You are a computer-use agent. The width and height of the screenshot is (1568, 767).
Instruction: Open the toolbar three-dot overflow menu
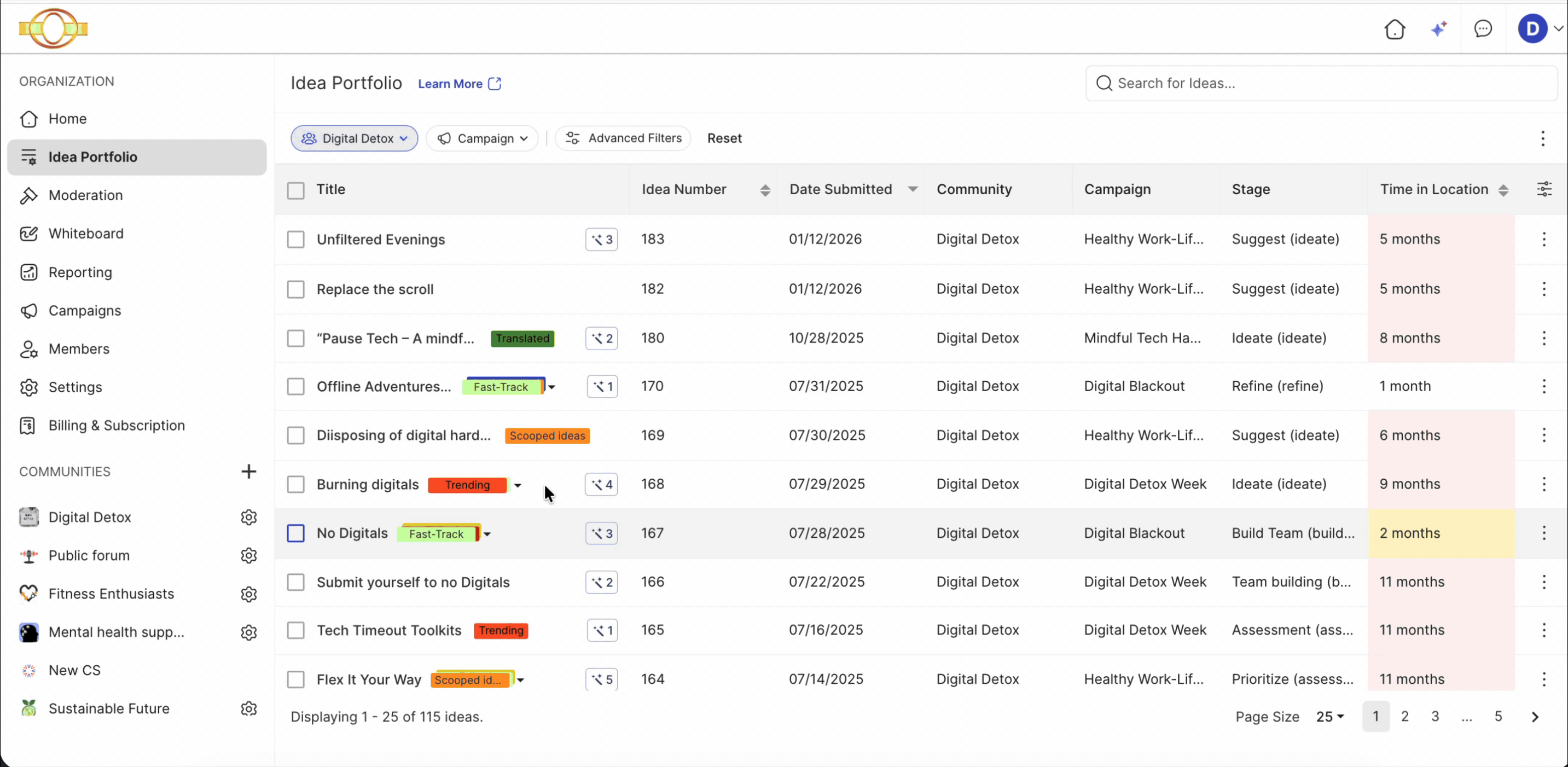coord(1542,138)
